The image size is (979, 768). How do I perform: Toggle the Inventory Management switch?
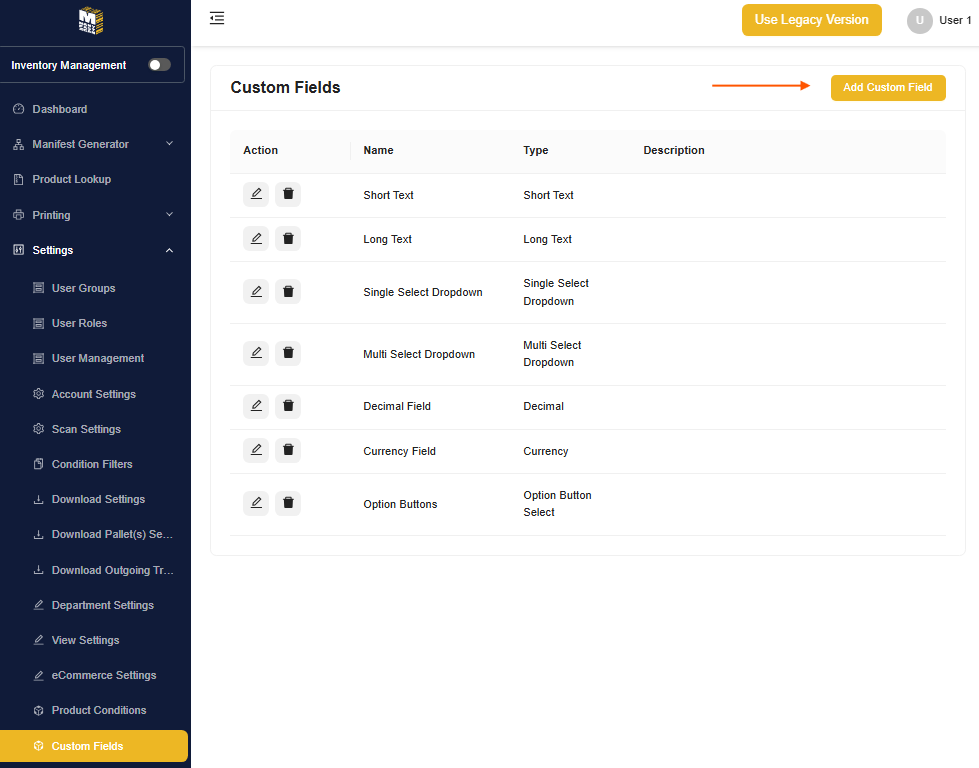(159, 65)
